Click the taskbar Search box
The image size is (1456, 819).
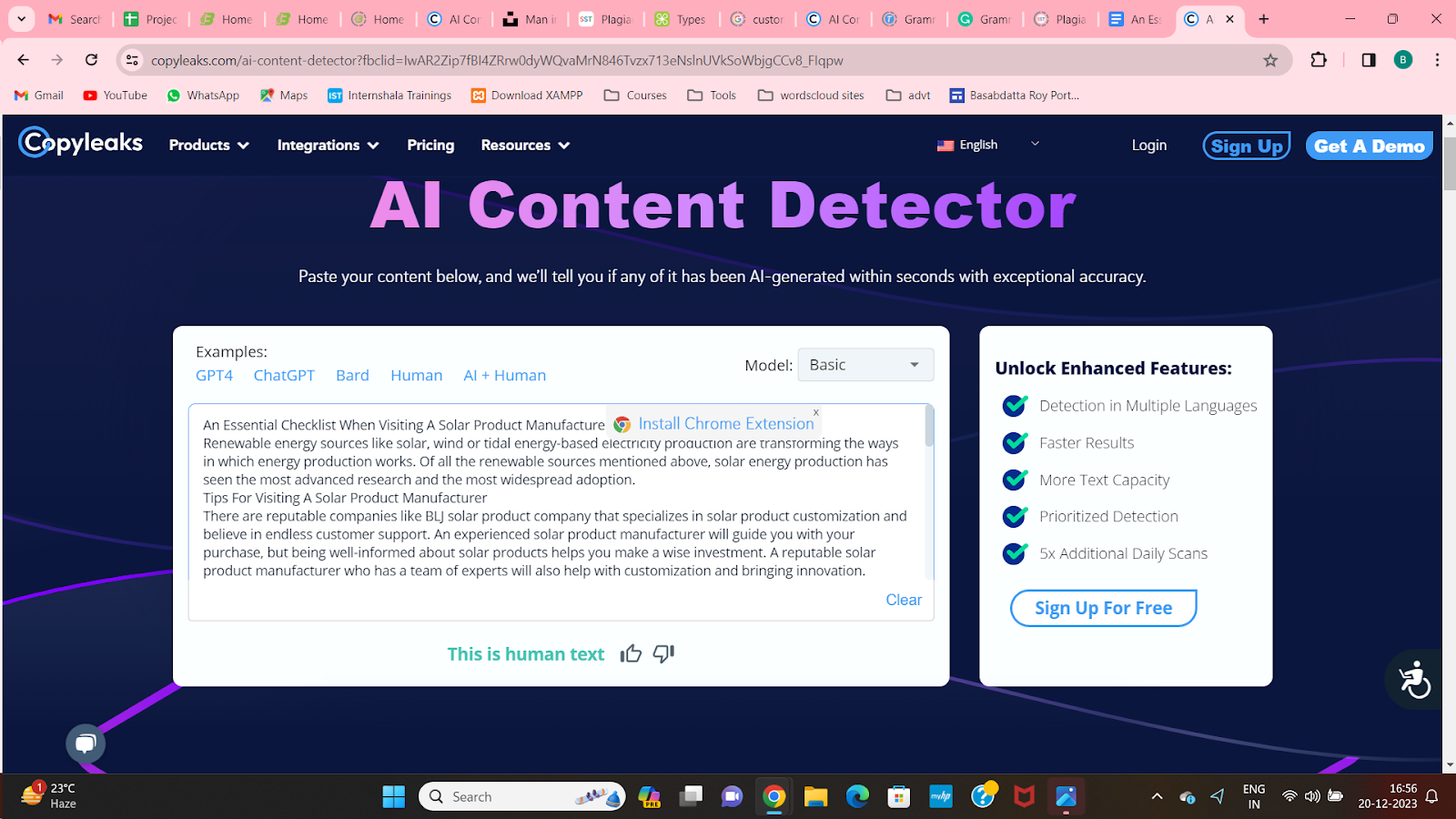[x=522, y=796]
